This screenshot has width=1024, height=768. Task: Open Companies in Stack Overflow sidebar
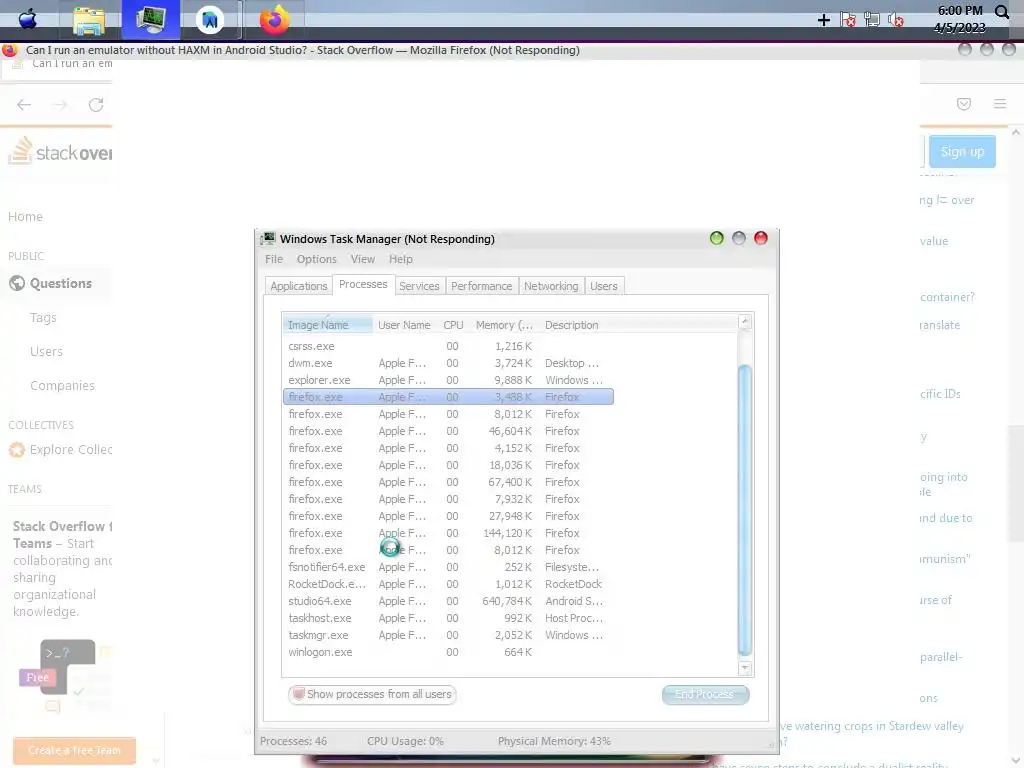(x=62, y=385)
